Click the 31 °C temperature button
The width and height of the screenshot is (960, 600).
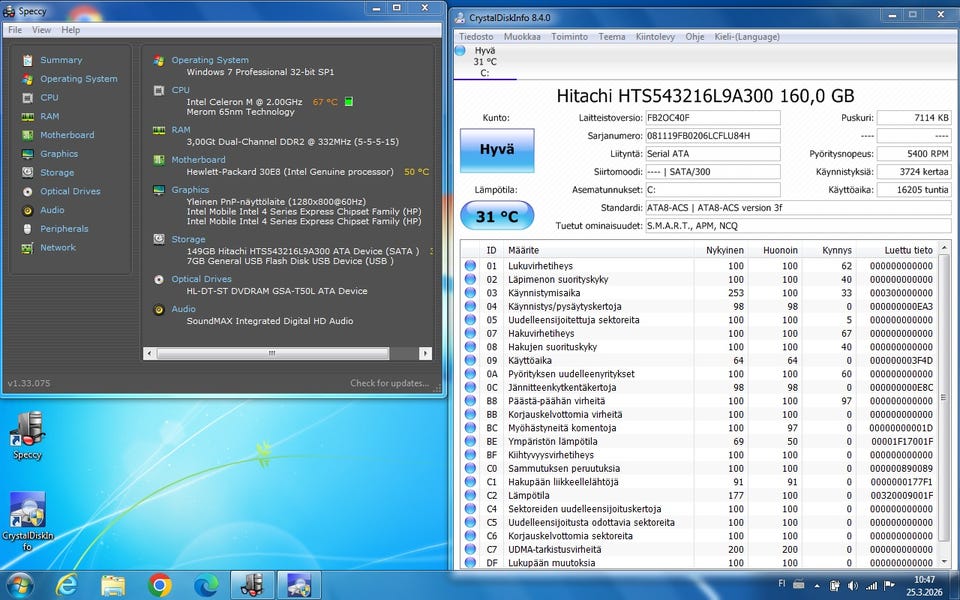coord(497,216)
